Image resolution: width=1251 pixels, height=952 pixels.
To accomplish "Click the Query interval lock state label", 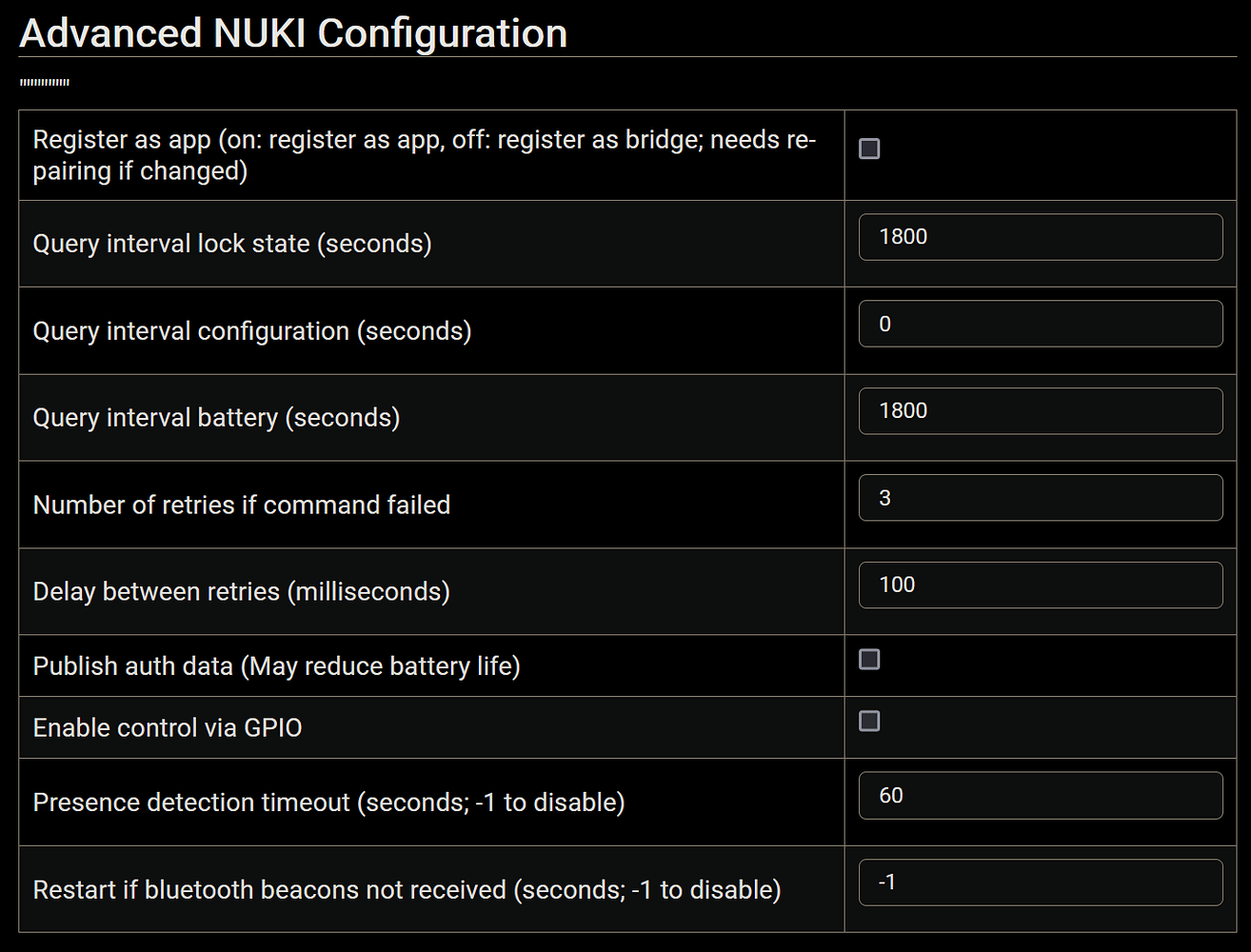I will click(232, 244).
